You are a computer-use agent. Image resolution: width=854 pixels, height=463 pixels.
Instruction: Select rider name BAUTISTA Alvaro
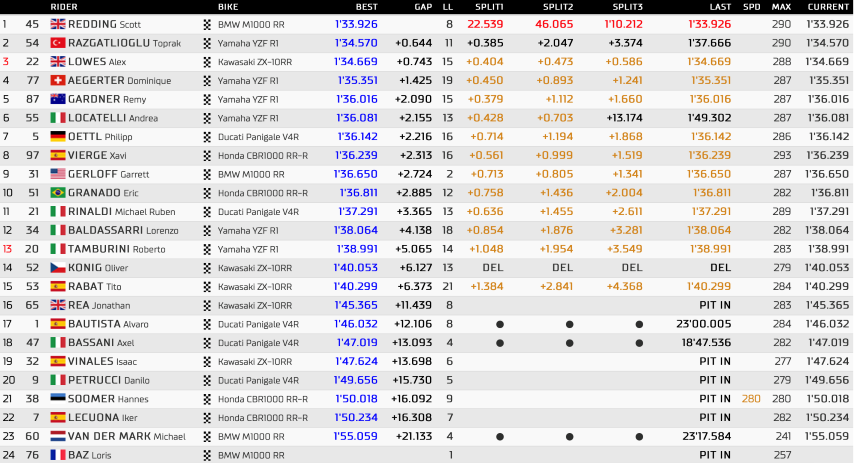(108, 324)
